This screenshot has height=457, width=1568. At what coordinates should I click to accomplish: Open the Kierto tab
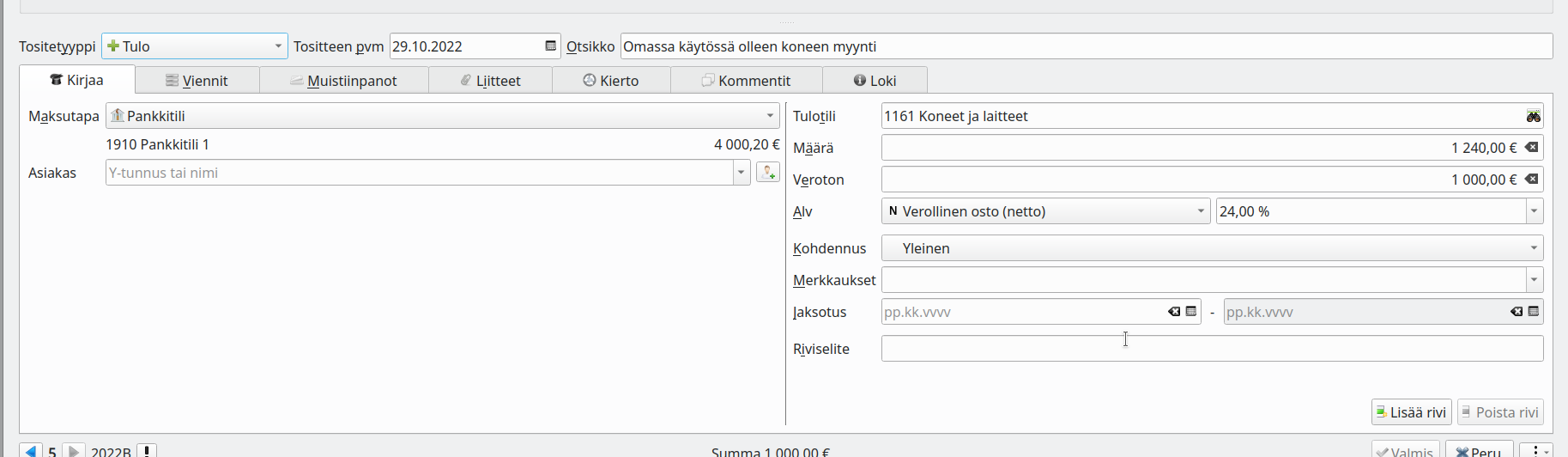[x=611, y=80]
